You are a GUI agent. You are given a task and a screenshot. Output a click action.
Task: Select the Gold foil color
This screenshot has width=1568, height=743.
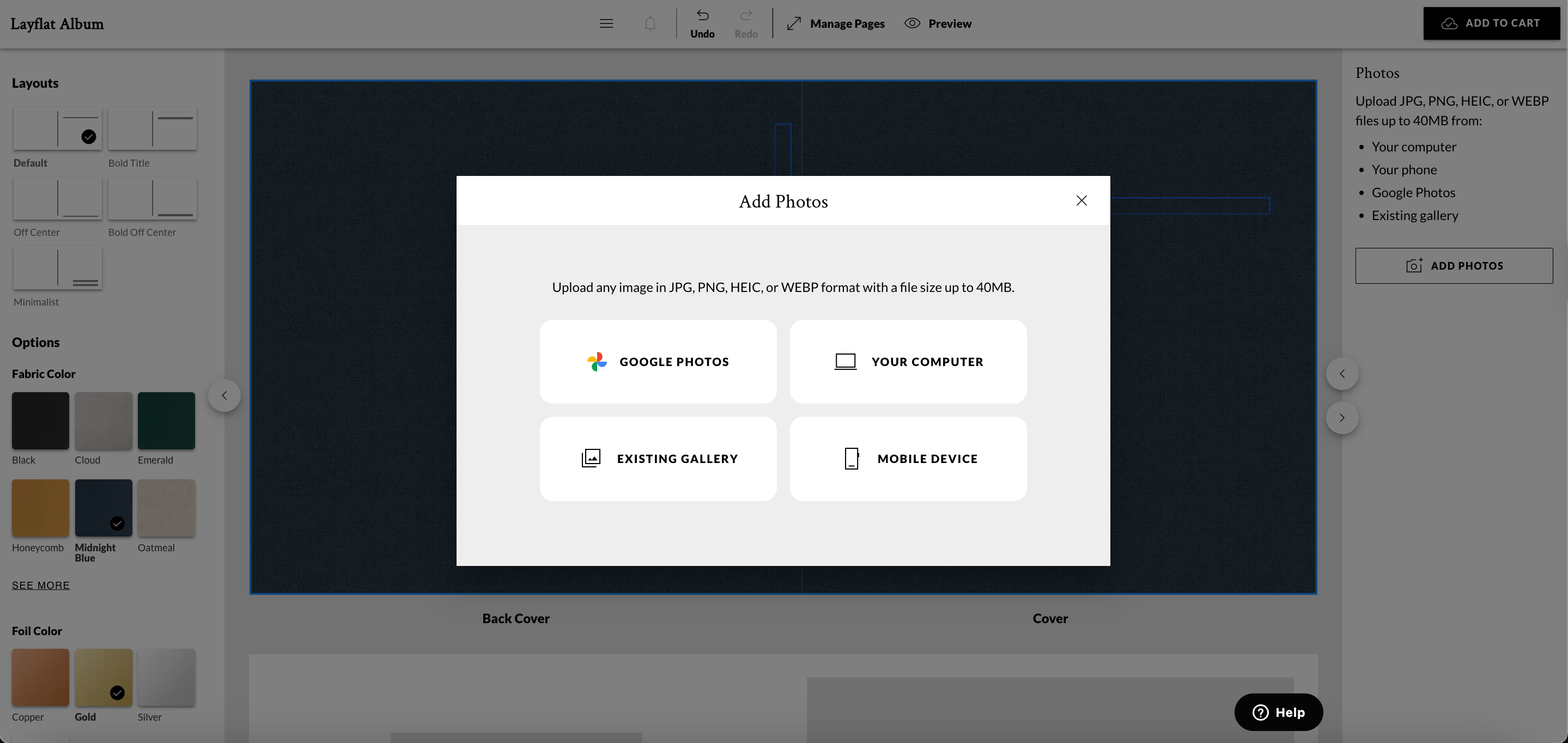[x=103, y=677]
